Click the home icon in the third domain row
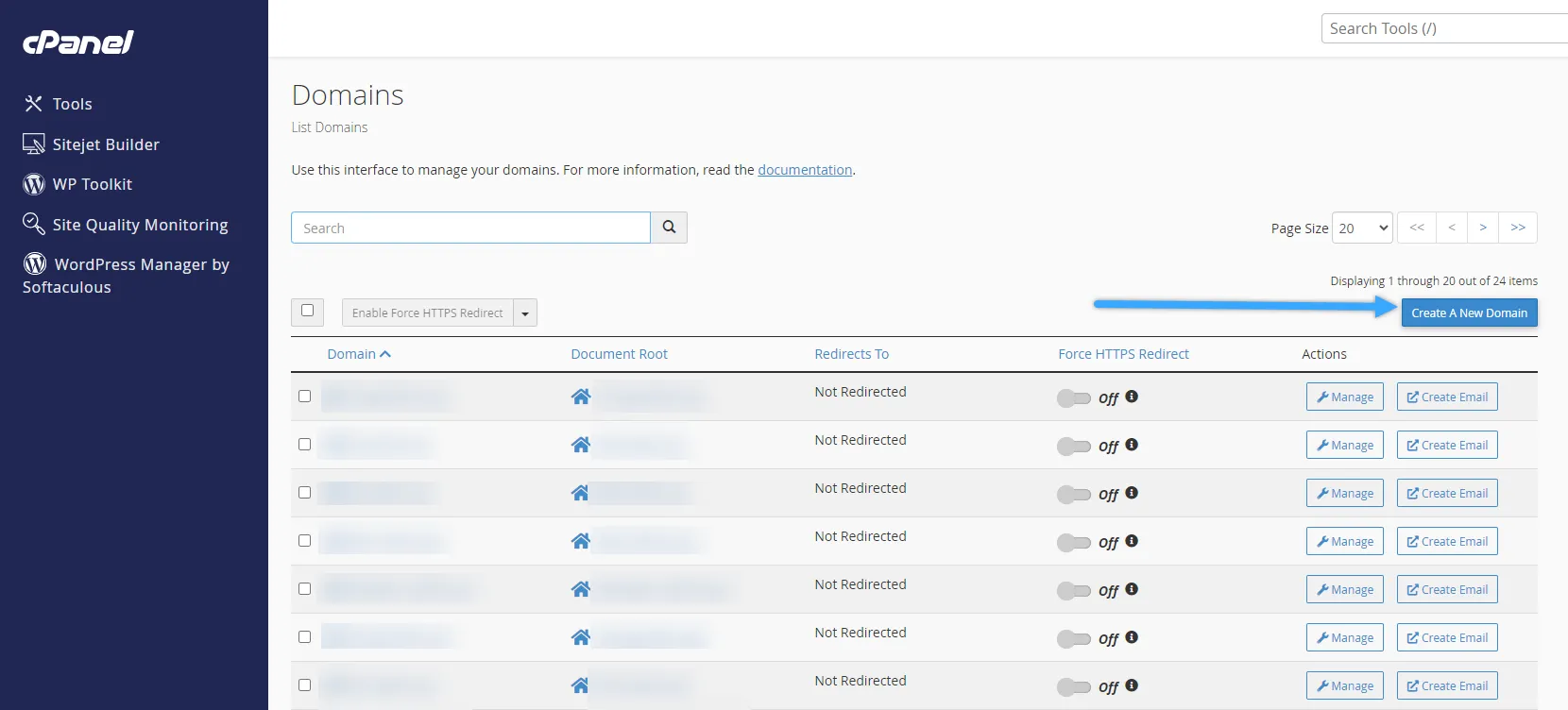The image size is (1568, 710). tap(580, 493)
